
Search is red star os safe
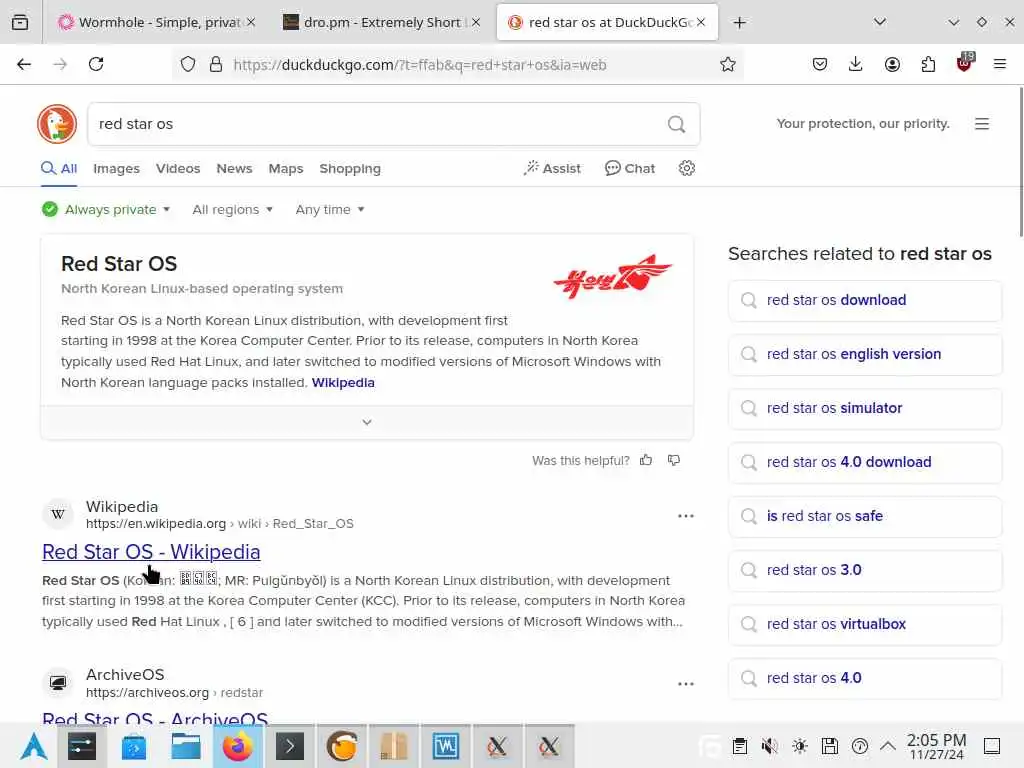(x=865, y=517)
